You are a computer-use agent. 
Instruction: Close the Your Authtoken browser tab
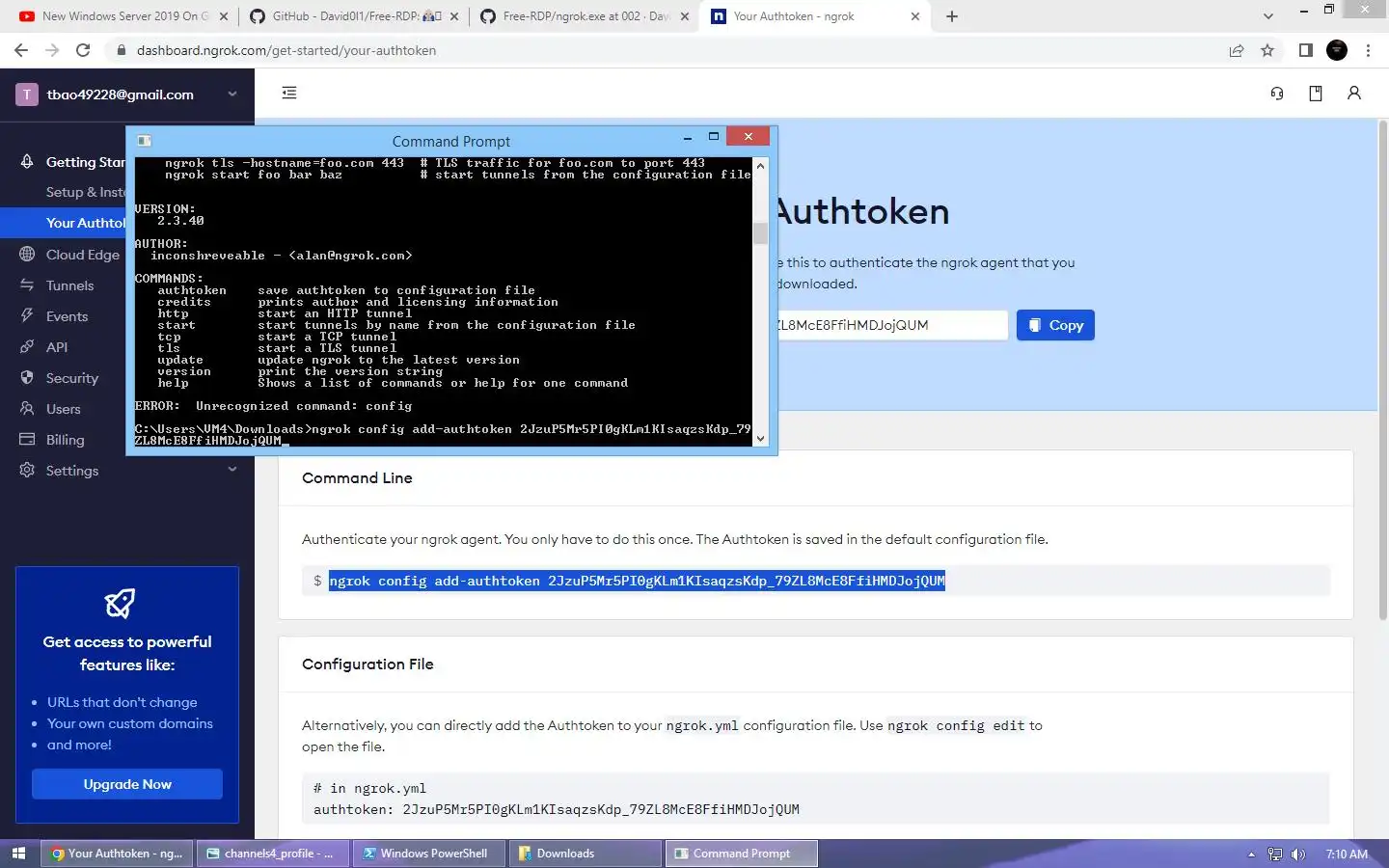point(915,16)
